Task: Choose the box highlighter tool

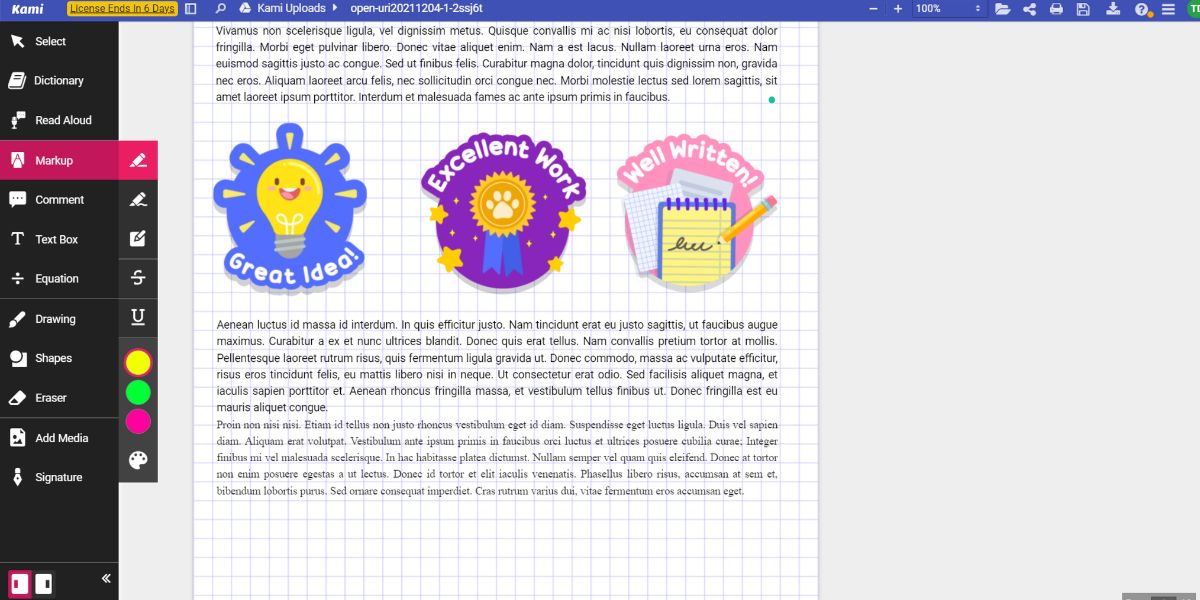Action: (138, 238)
